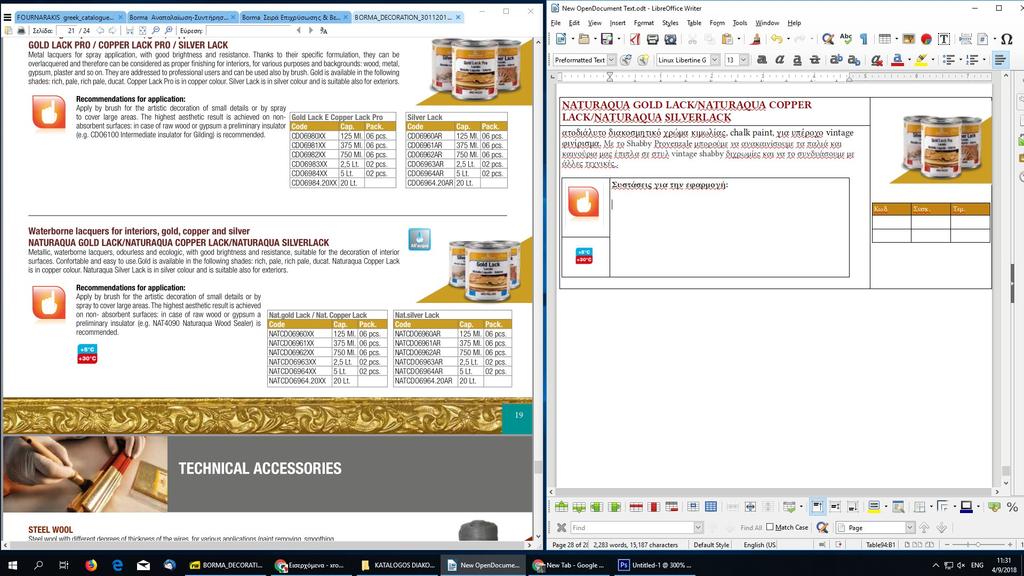Viewport: 1024px width, 576px height.
Task: Toggle Align Left paragraph button
Action: [x=1000, y=60]
